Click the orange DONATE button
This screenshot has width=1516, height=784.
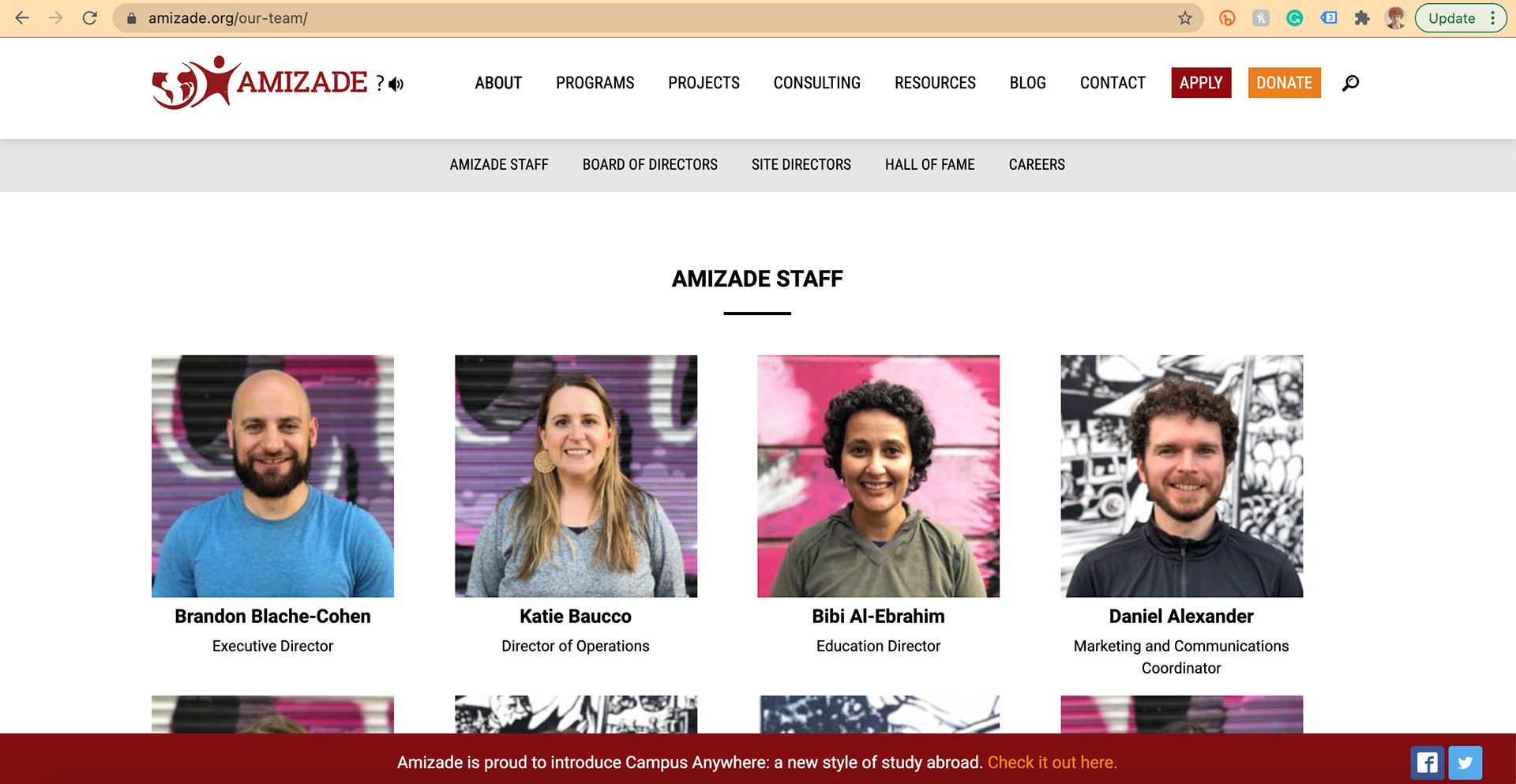point(1284,83)
